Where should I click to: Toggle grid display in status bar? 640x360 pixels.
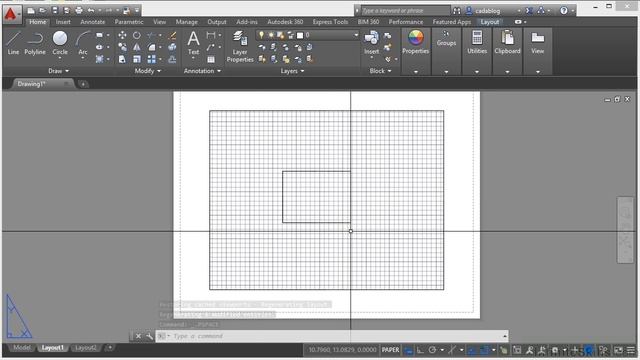(x=408, y=350)
